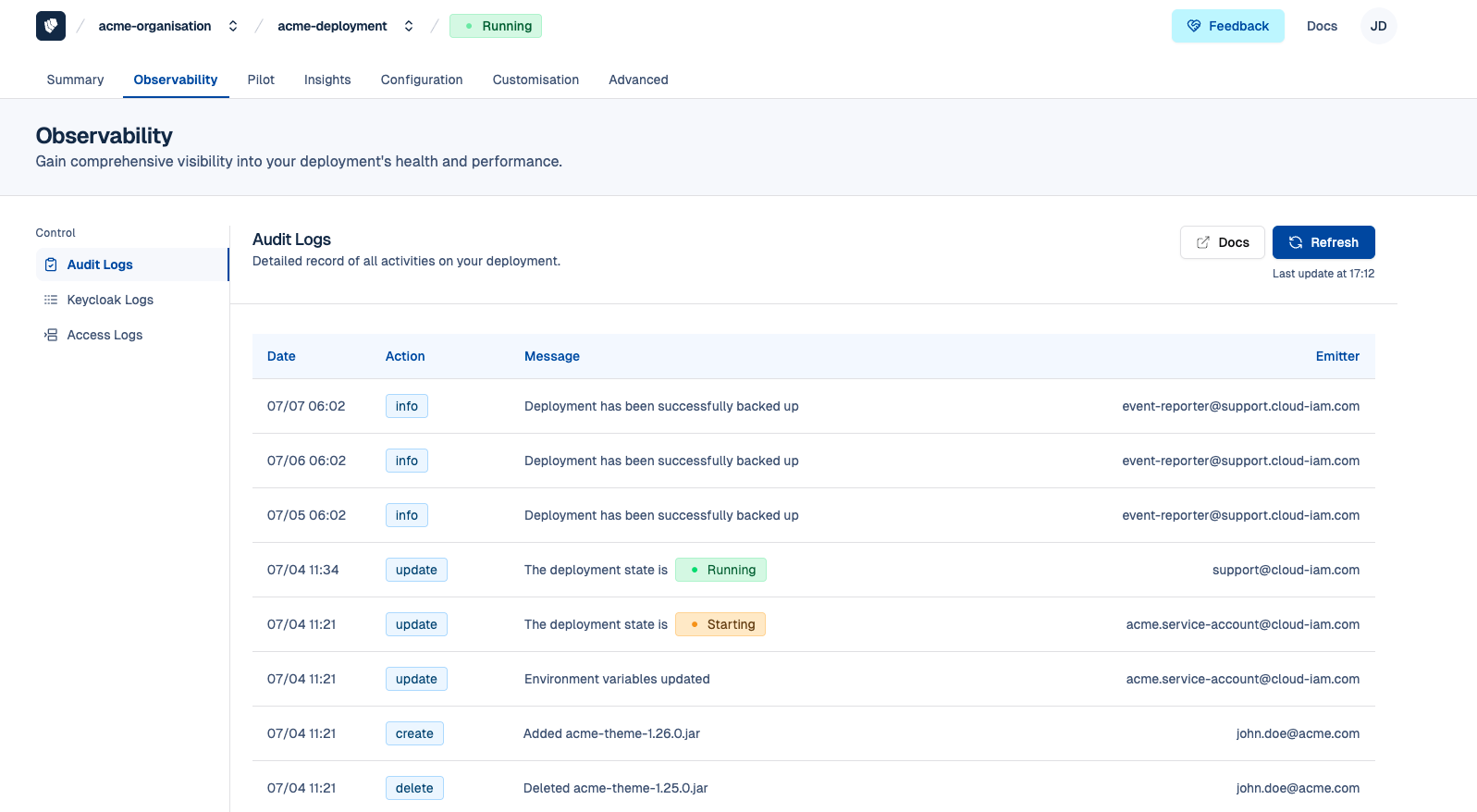The width and height of the screenshot is (1477, 812).
Task: Click support@cloud-iam.com emitter
Action: pos(1286,570)
